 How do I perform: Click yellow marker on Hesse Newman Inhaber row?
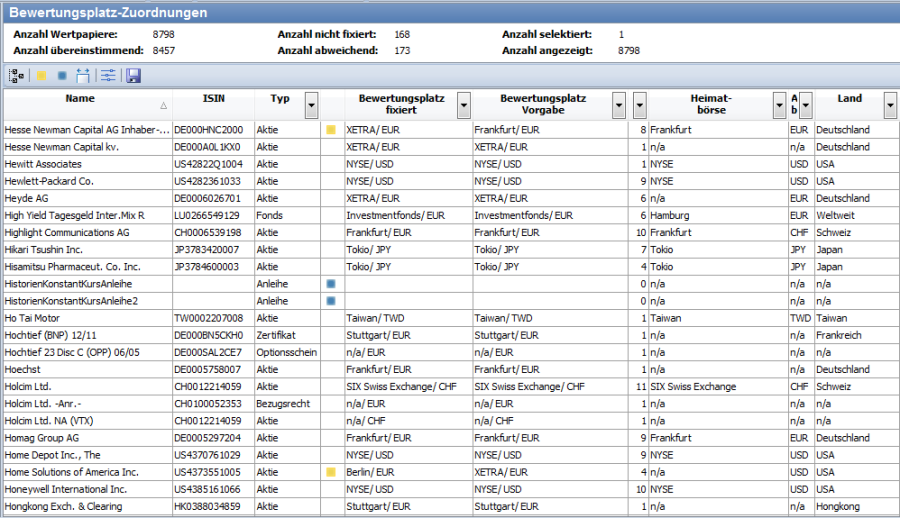tap(330, 130)
